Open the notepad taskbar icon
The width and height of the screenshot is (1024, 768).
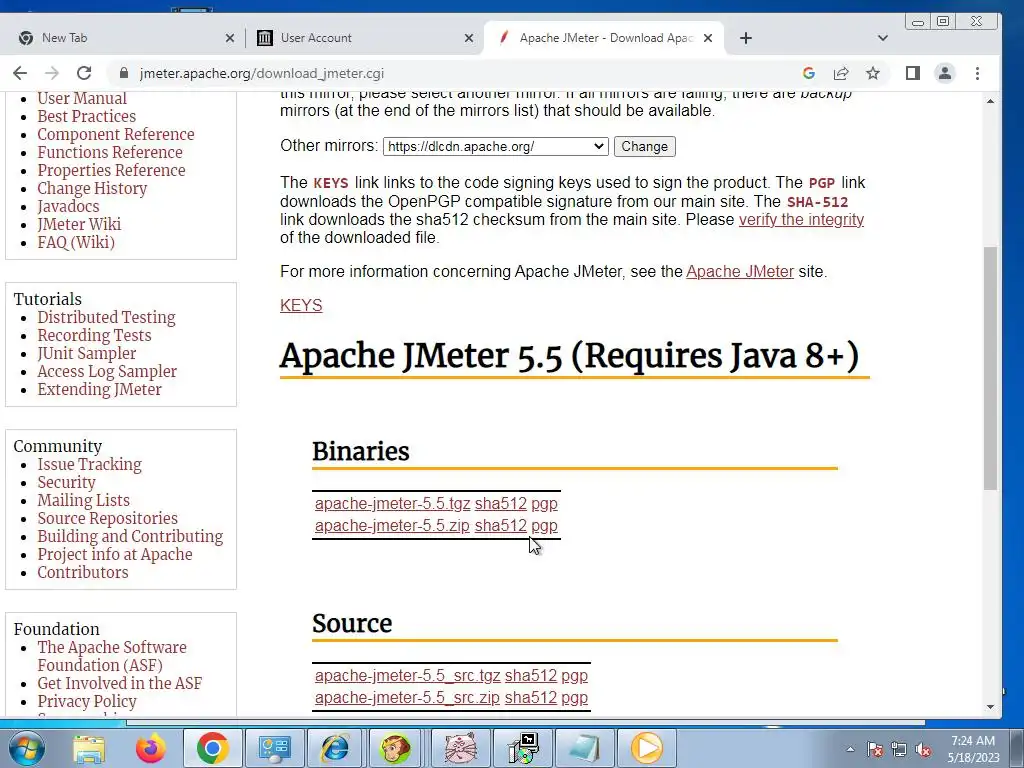tap(584, 748)
